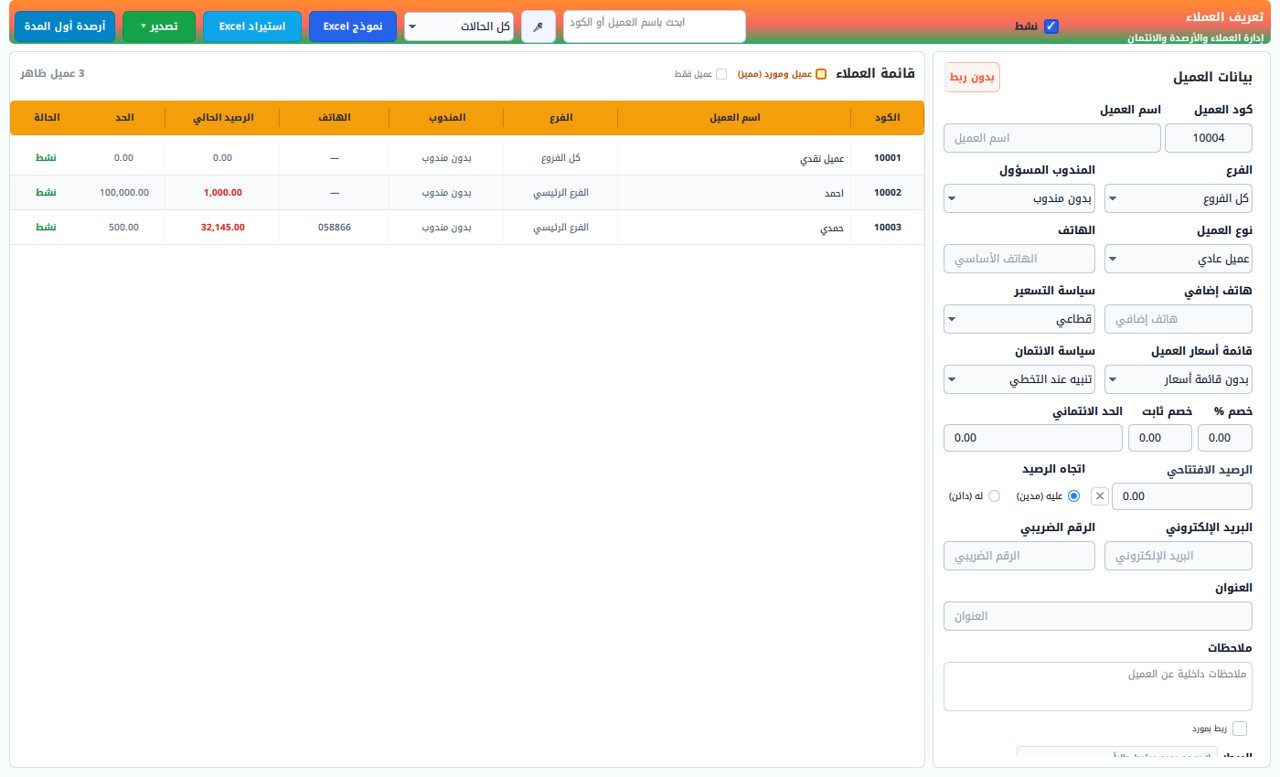Image resolution: width=1280 pixels, height=777 pixels.
Task: Enable the ربط بمورد checkbox
Action: click(x=1240, y=728)
